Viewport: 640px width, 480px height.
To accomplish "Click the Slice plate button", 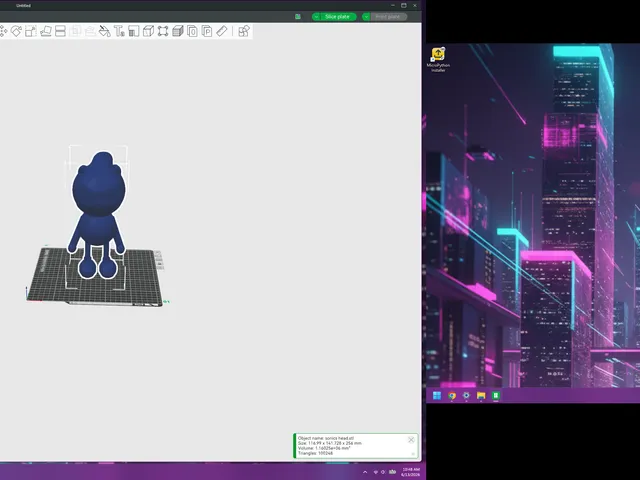I will coord(338,17).
